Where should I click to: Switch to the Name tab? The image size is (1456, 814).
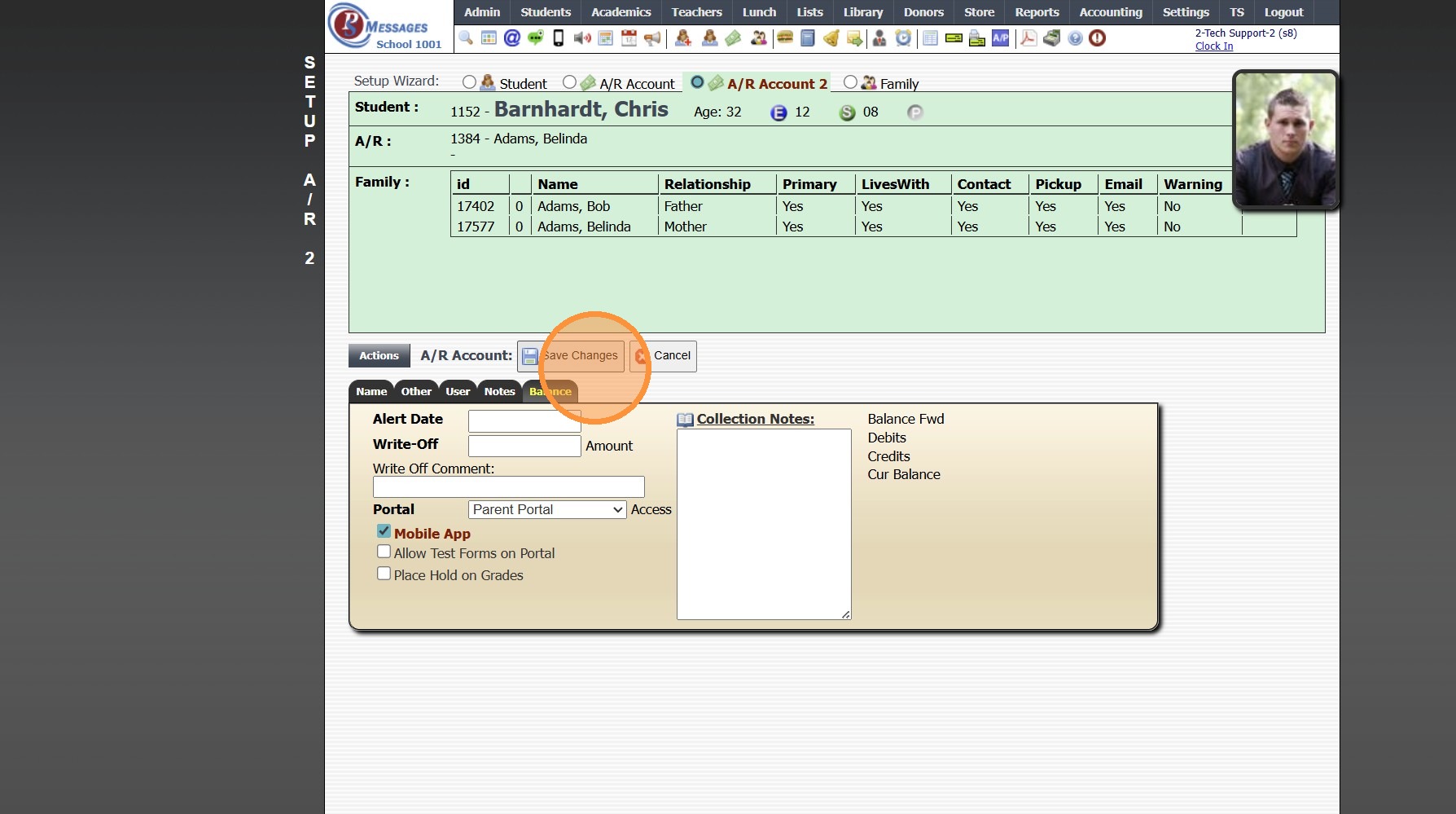(x=371, y=392)
